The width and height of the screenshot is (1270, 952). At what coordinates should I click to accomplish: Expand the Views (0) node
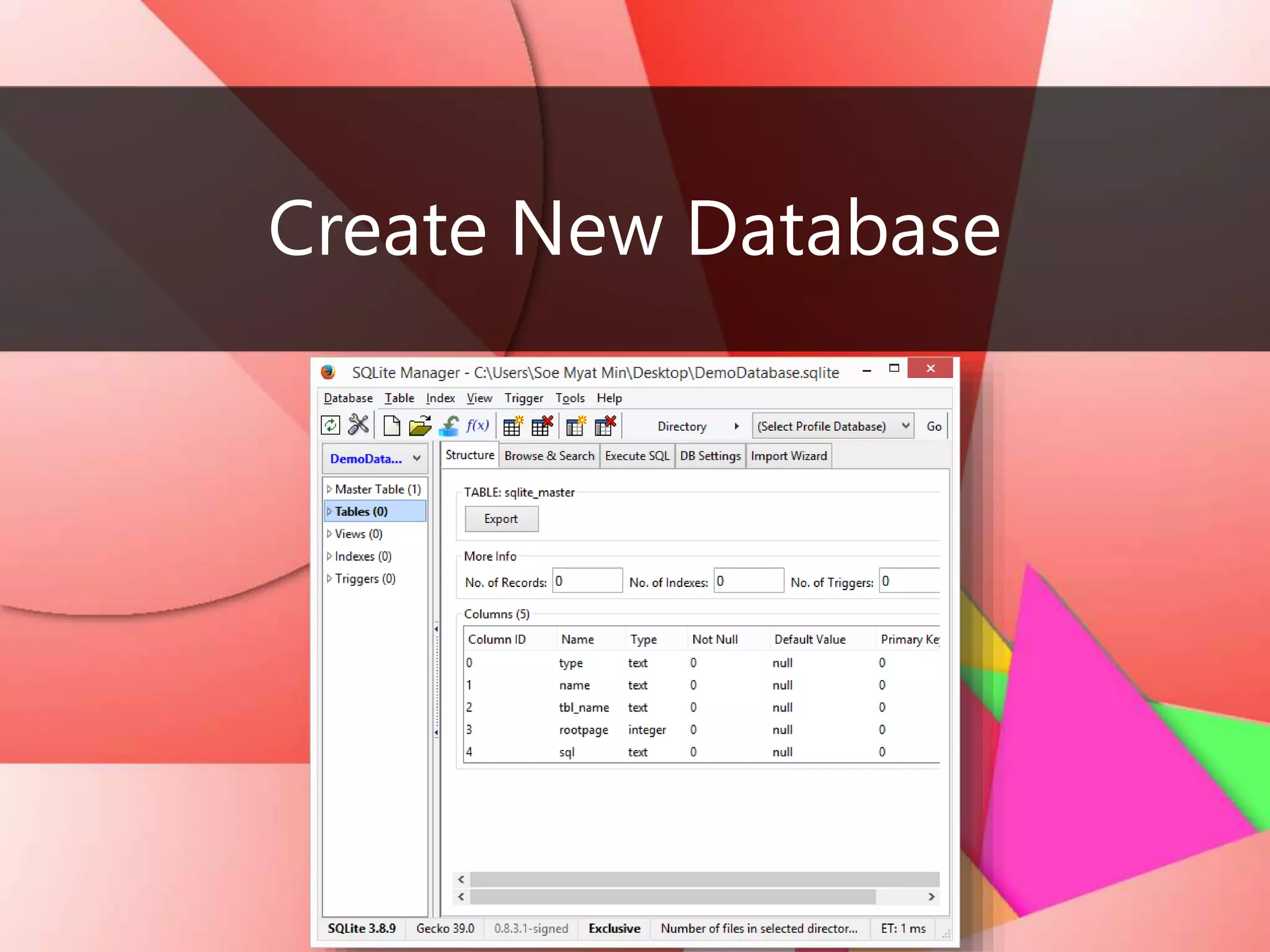[329, 534]
